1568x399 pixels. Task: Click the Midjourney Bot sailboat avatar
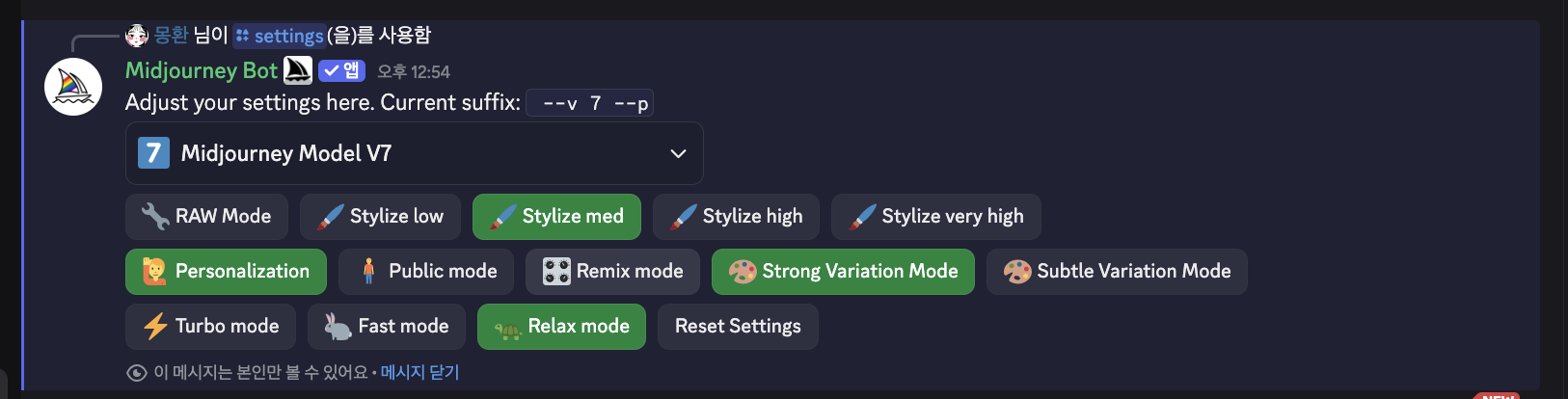point(73,87)
